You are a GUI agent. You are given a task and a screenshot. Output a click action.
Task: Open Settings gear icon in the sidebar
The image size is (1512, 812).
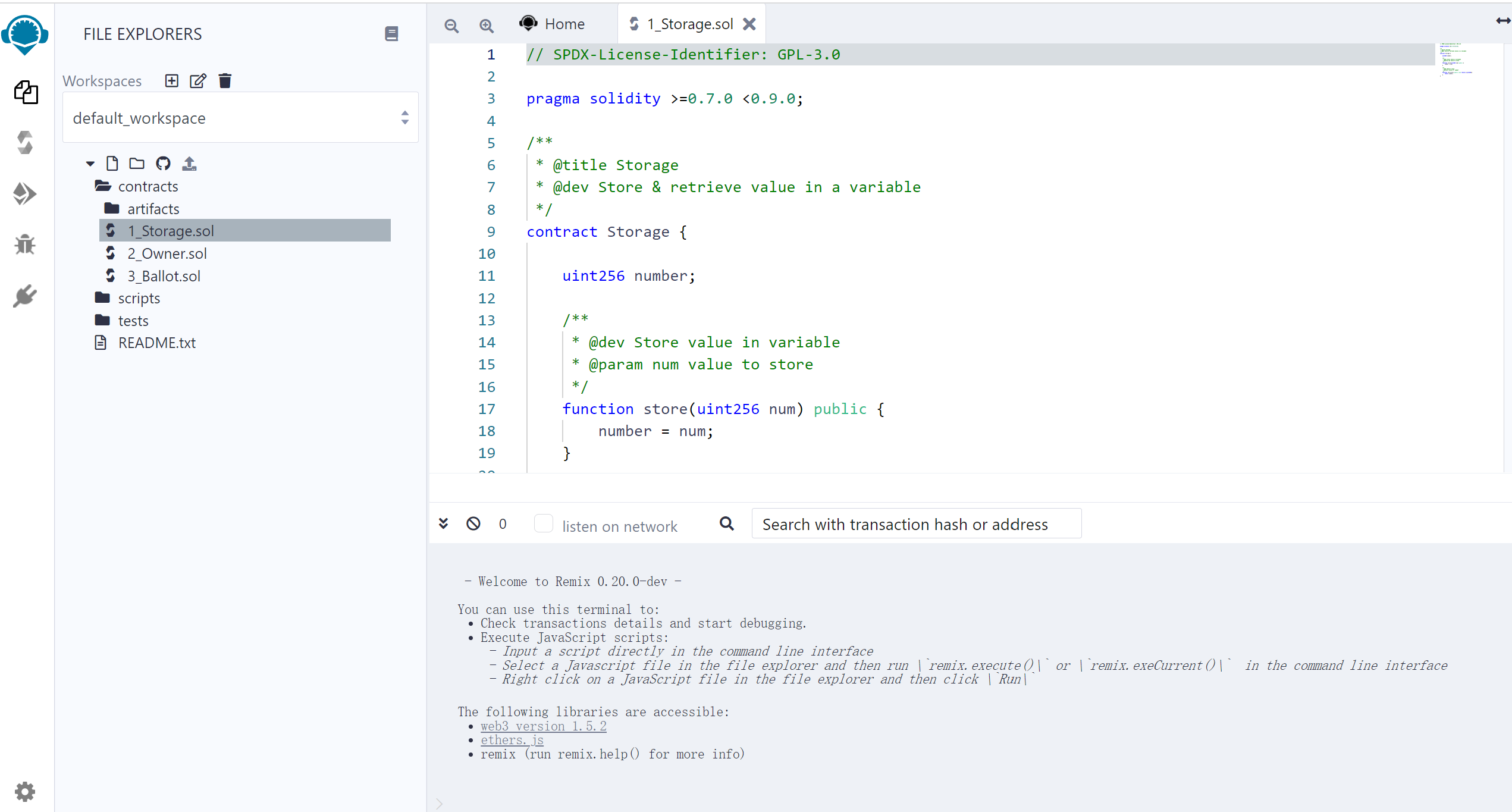point(25,792)
